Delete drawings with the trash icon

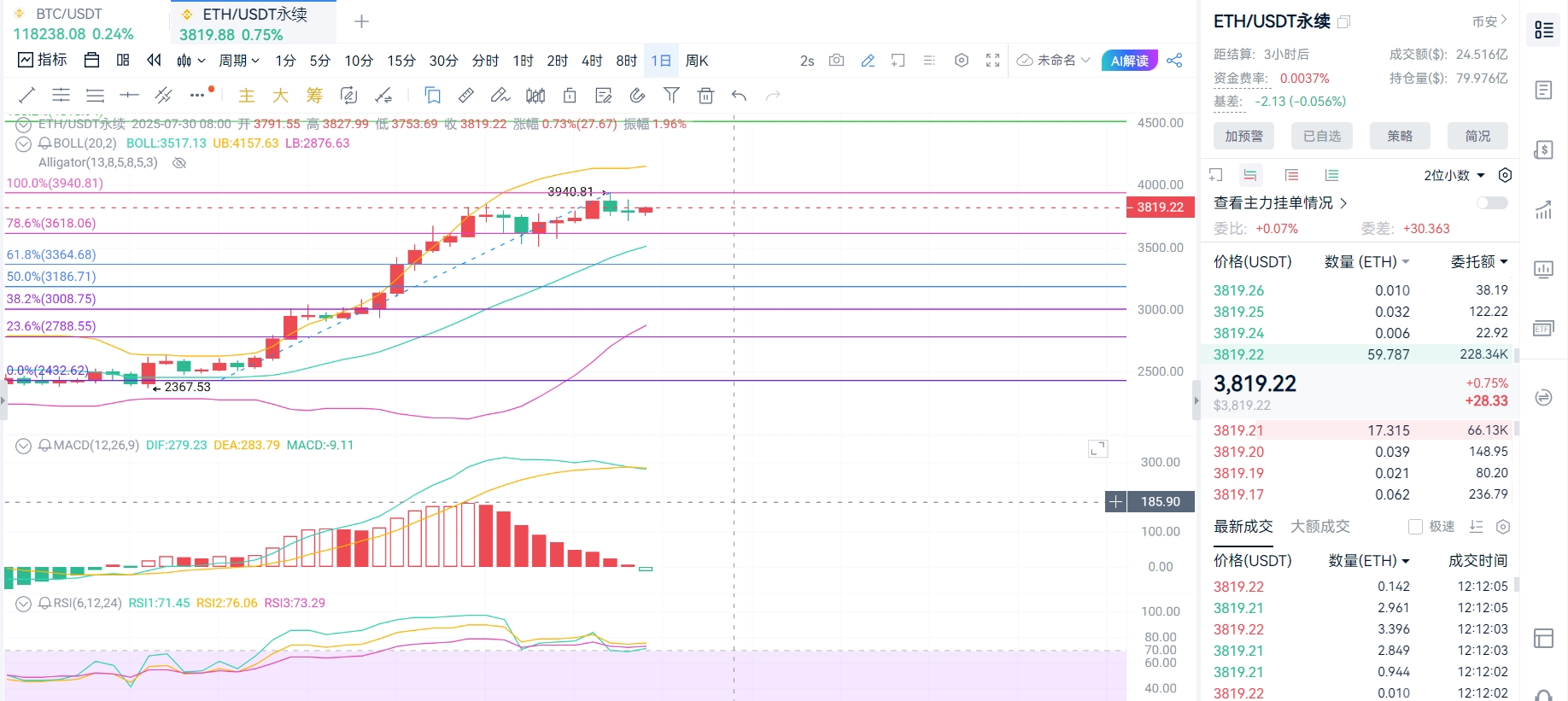[x=705, y=95]
